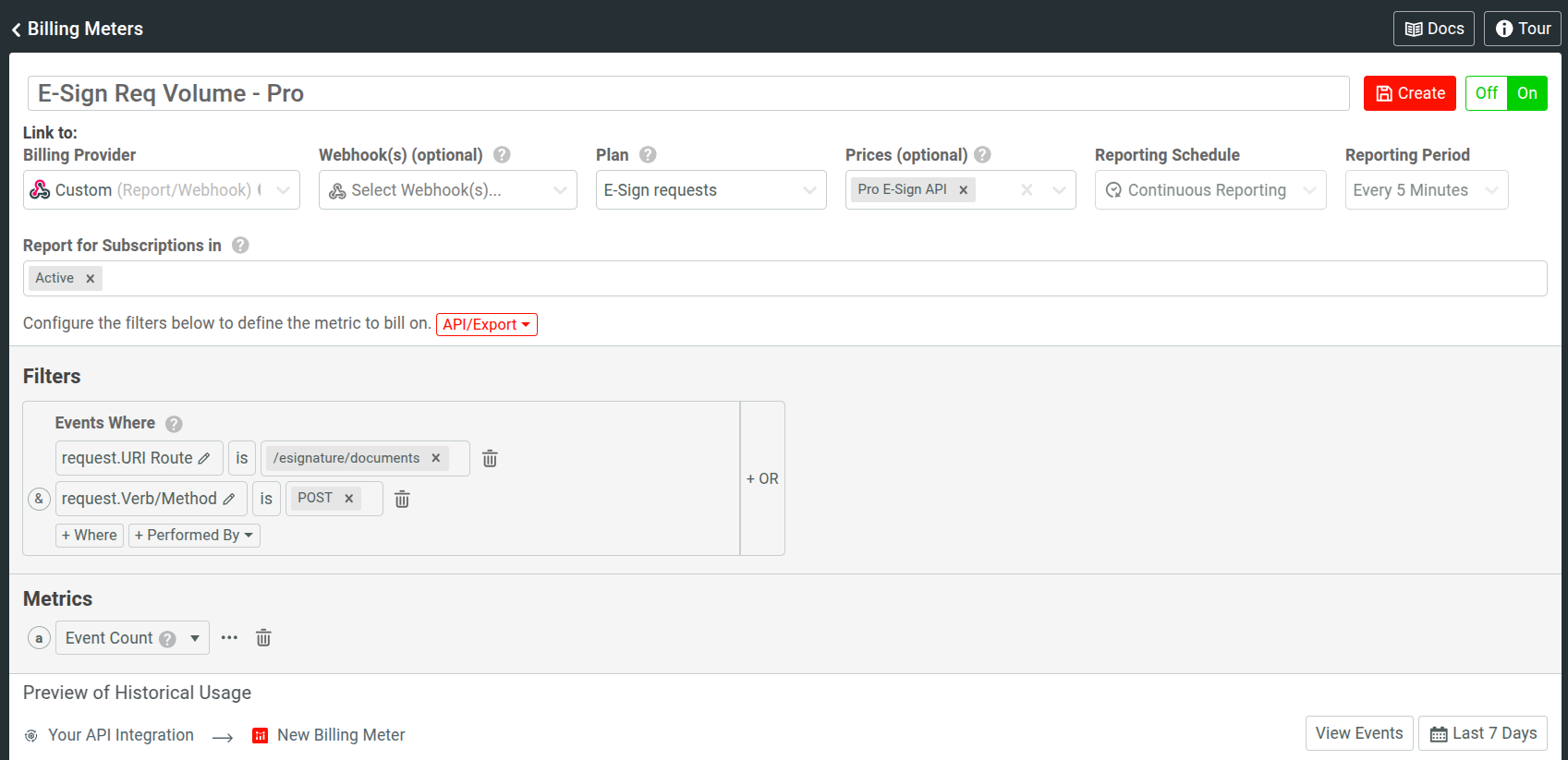Click the New Billing Meter icon
This screenshot has height=760, width=1568.
pos(260,736)
